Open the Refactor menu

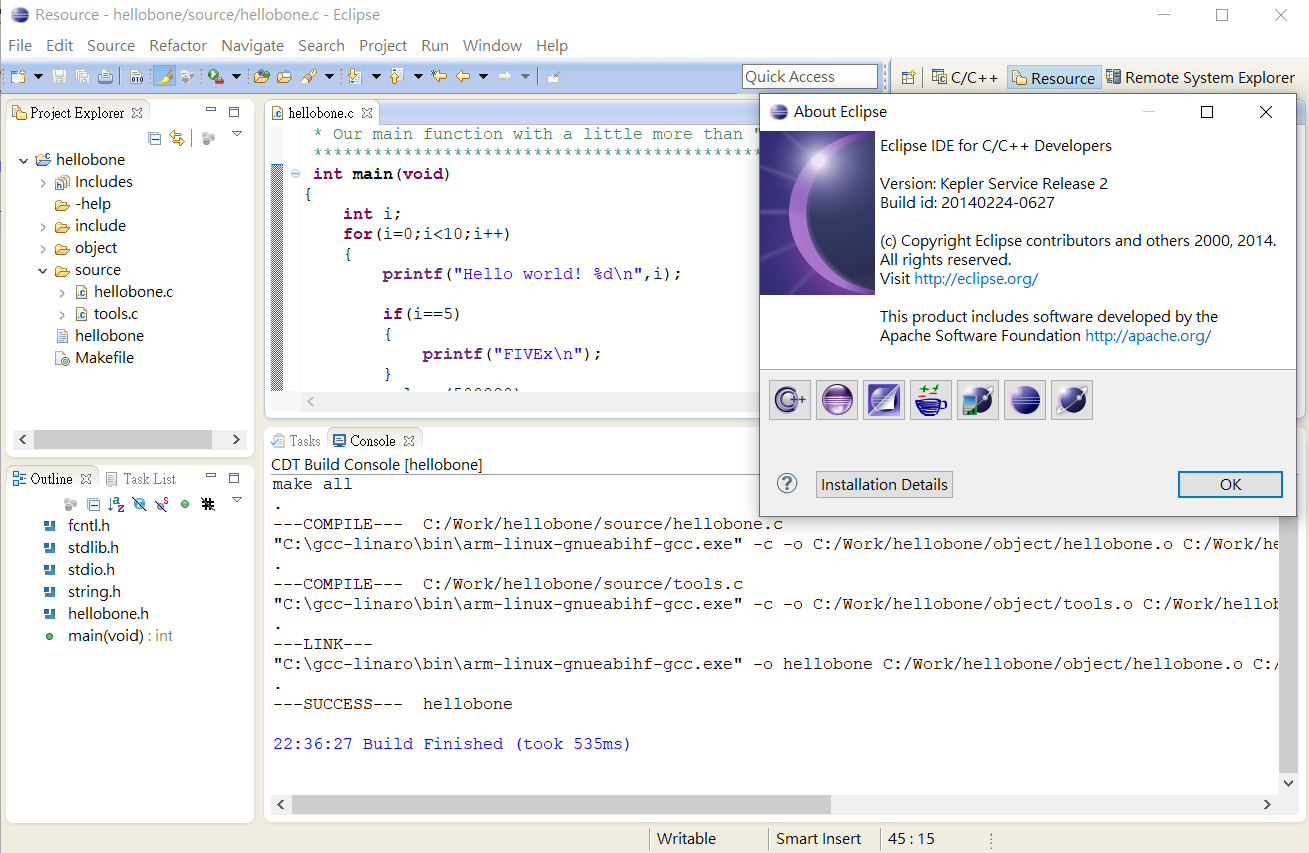[x=178, y=45]
